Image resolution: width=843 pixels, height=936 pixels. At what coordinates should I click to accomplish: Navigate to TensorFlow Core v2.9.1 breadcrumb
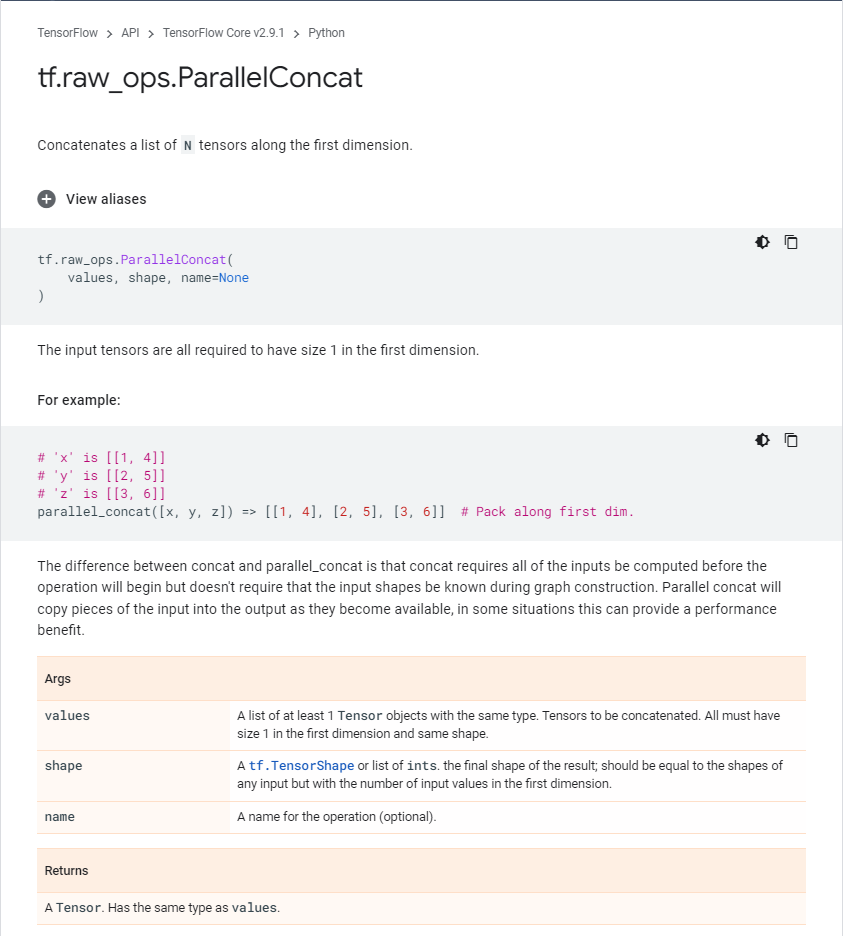tap(223, 33)
